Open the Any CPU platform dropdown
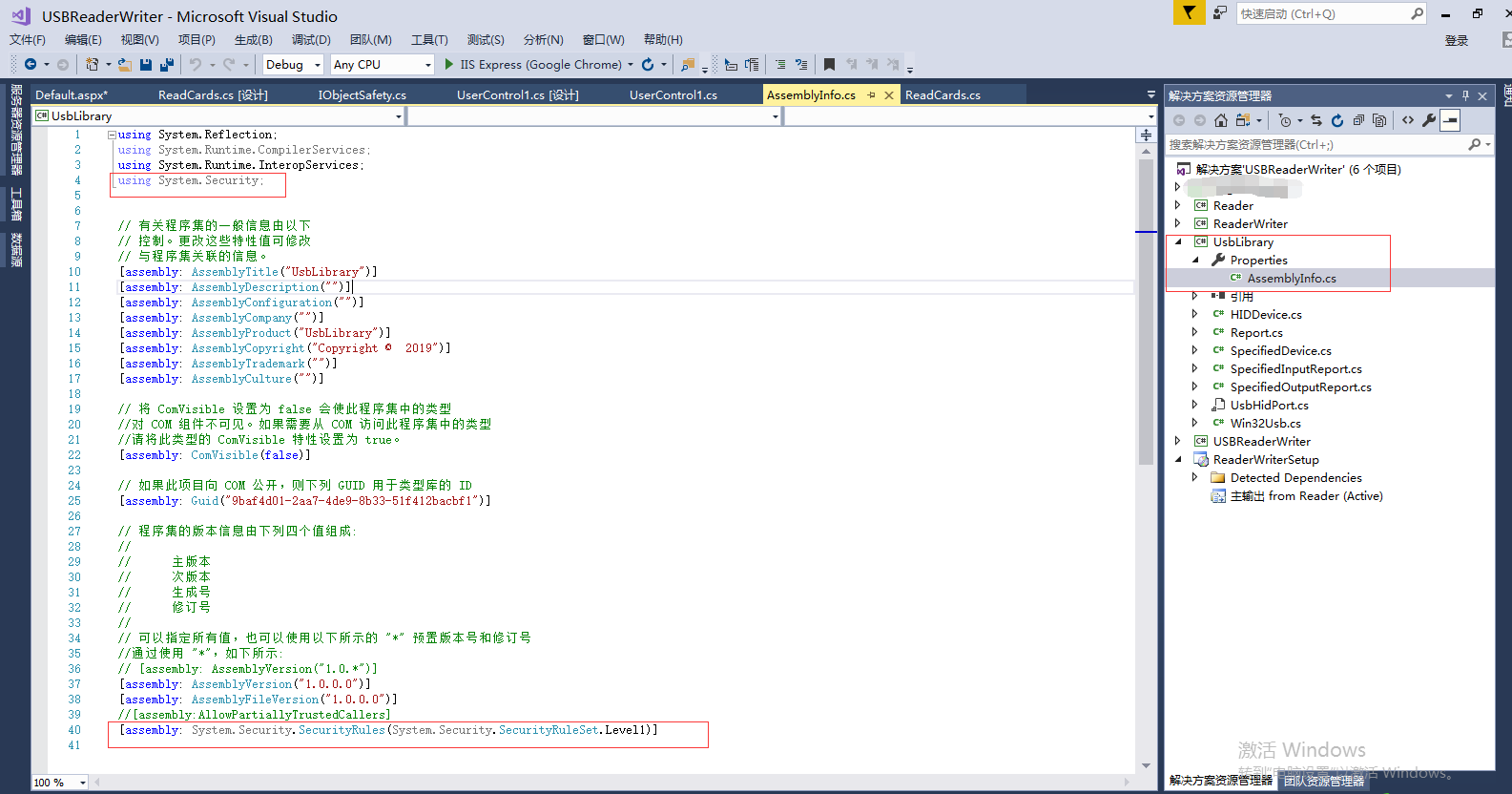Viewport: 1512px width, 794px height. pos(427,65)
